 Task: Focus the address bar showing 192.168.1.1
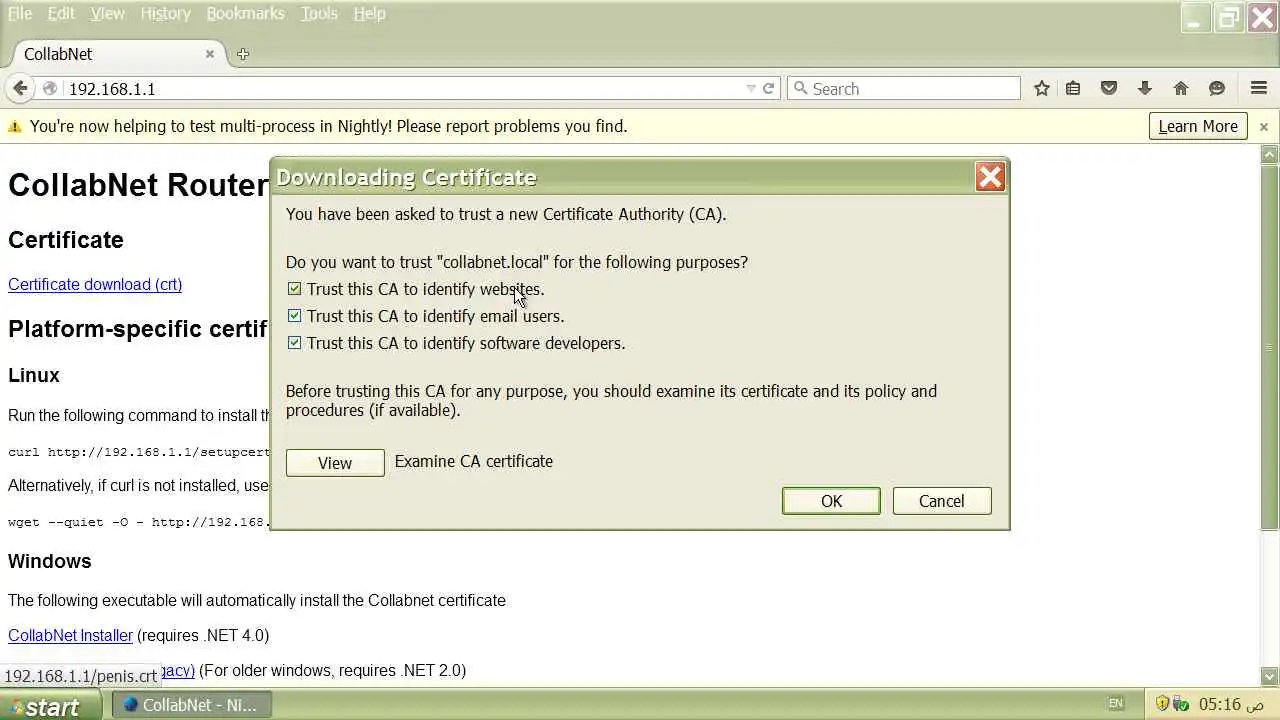point(400,89)
